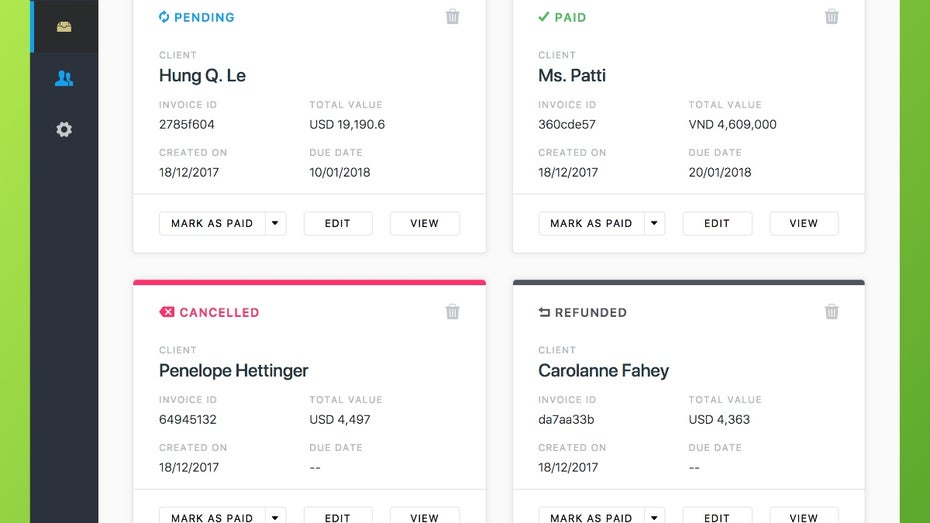Viewport: 930px width, 523px height.
Task: Edit Ms. Patti's invoice
Action: pyautogui.click(x=717, y=223)
